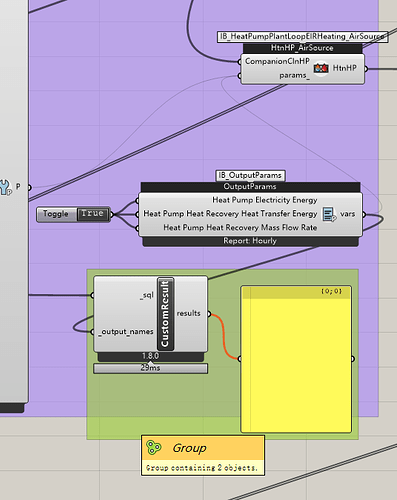The width and height of the screenshot is (397, 500).
Task: Click the results output grip
Action: point(209,314)
